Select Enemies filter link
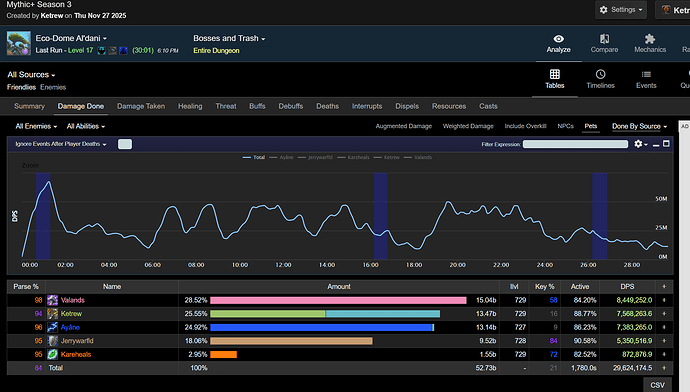Image resolution: width=690 pixels, height=392 pixels. tap(53, 87)
